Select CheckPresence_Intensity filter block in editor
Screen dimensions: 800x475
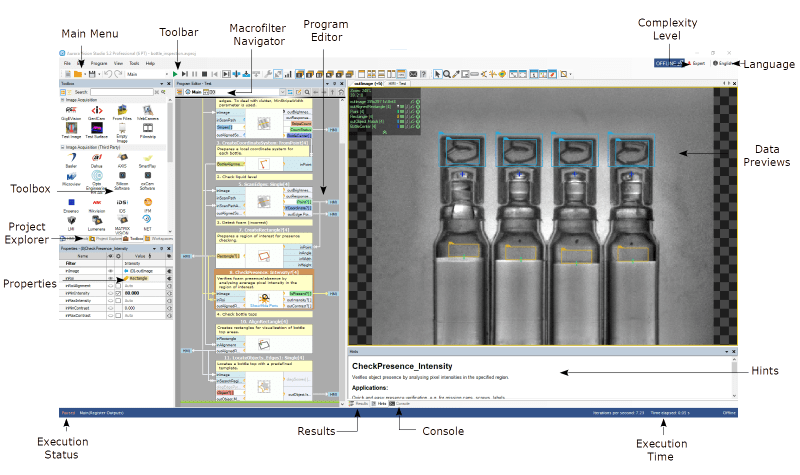pos(264,290)
